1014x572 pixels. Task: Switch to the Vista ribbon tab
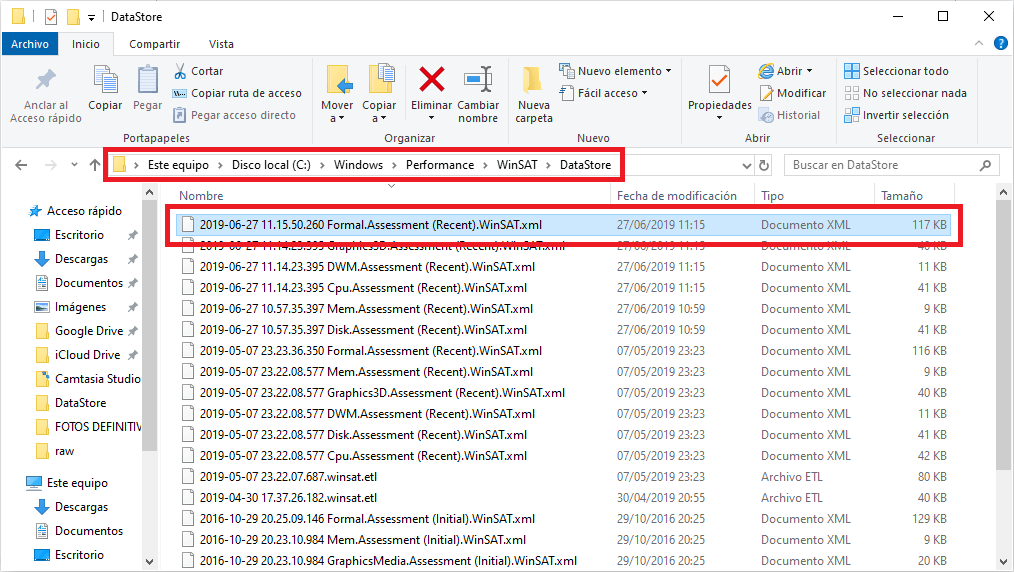pos(221,44)
